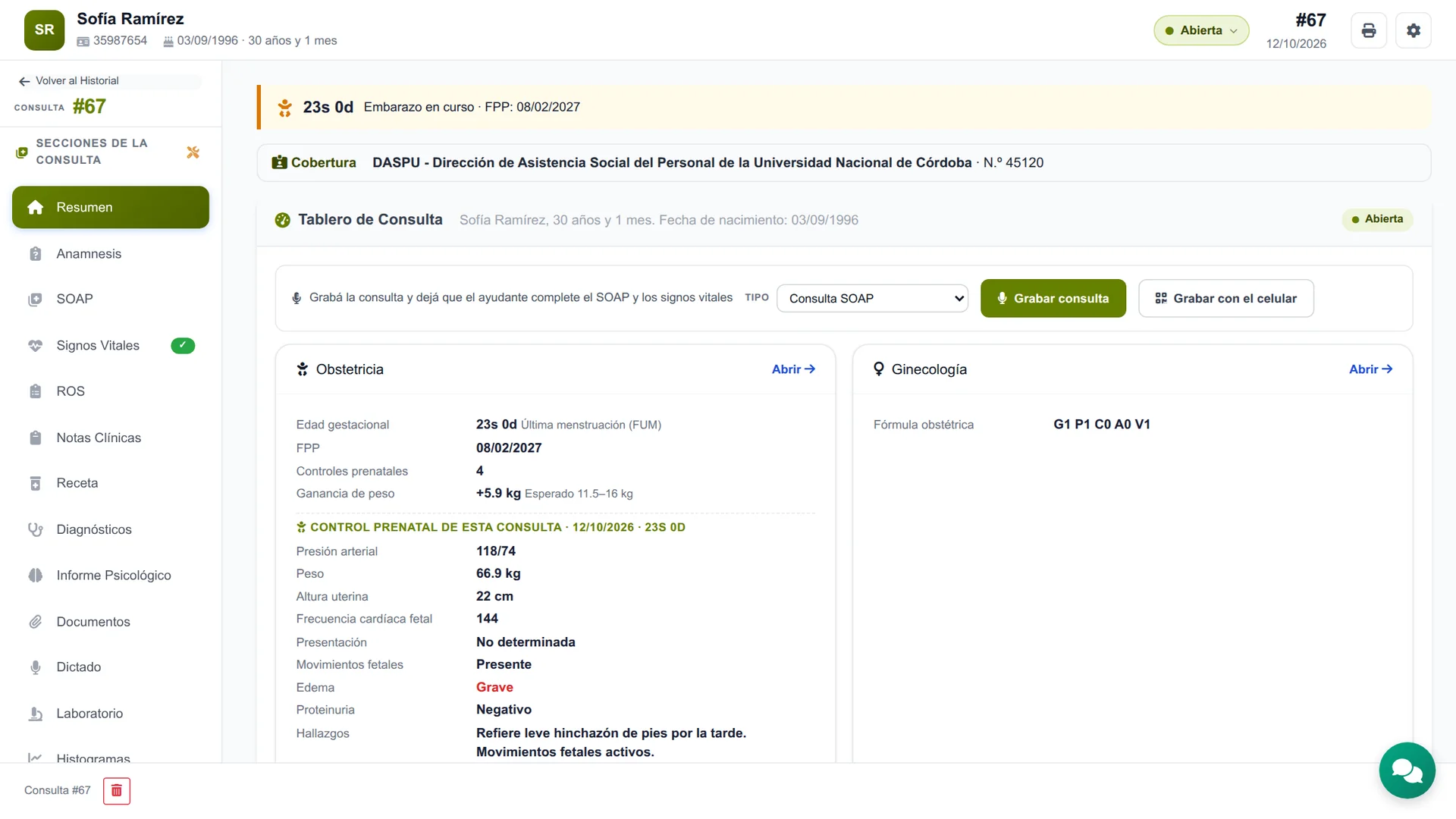Viewport: 1456px width, 819px height.
Task: Click the Abierta status badge in Tablero
Action: point(1378,219)
